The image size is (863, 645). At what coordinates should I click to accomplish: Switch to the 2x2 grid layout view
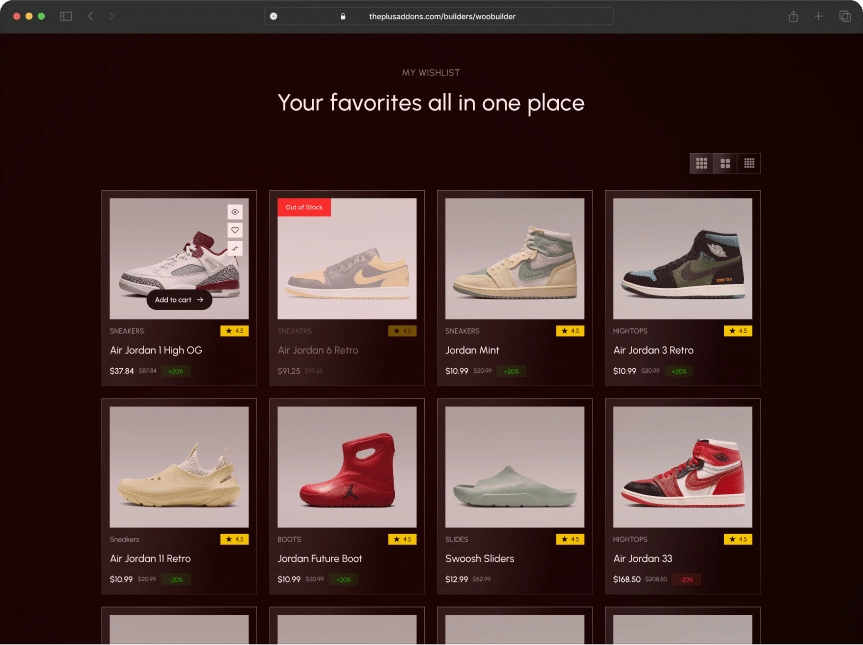pos(725,163)
